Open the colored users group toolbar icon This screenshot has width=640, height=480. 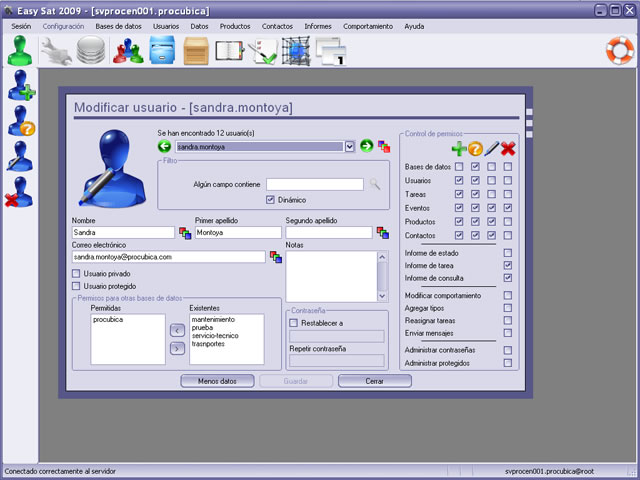128,51
